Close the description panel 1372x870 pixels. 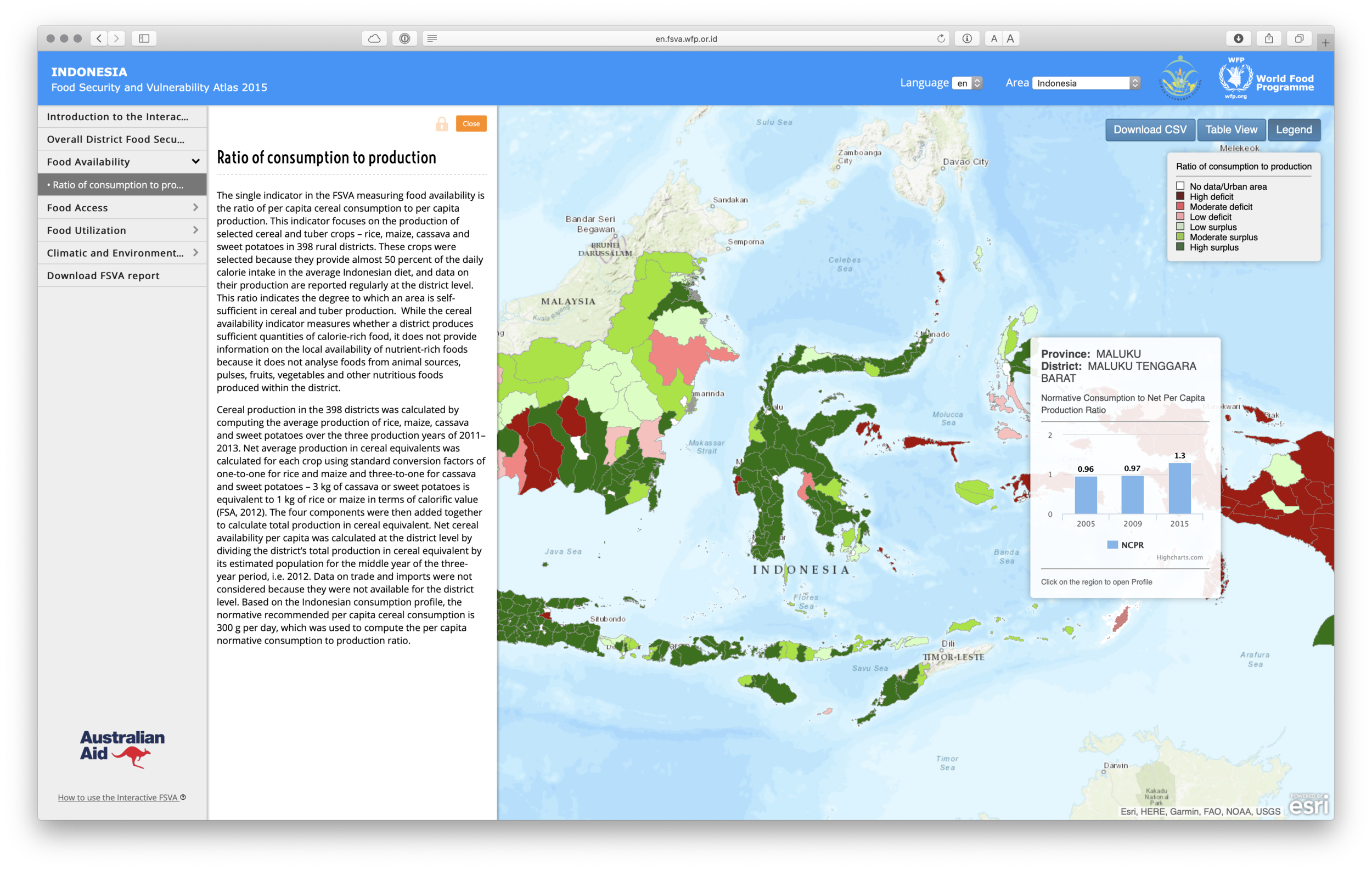tap(471, 123)
